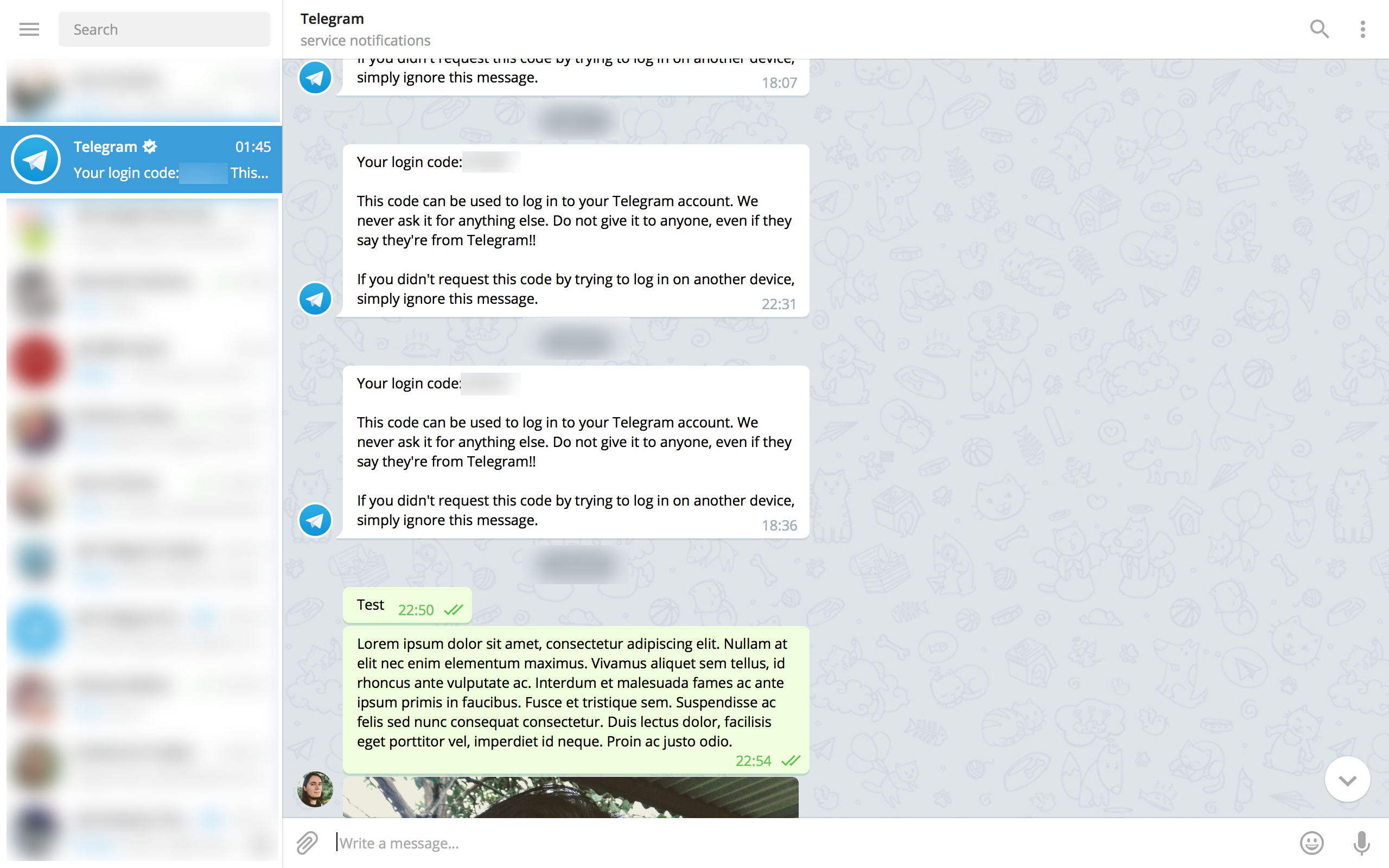The image size is (1389, 868).
Task: Click the Search chats field
Action: coord(164,29)
